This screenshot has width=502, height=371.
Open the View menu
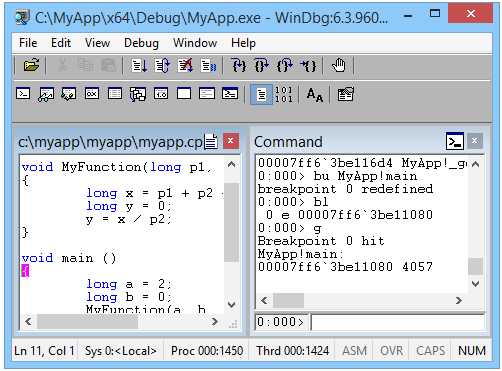click(x=97, y=43)
